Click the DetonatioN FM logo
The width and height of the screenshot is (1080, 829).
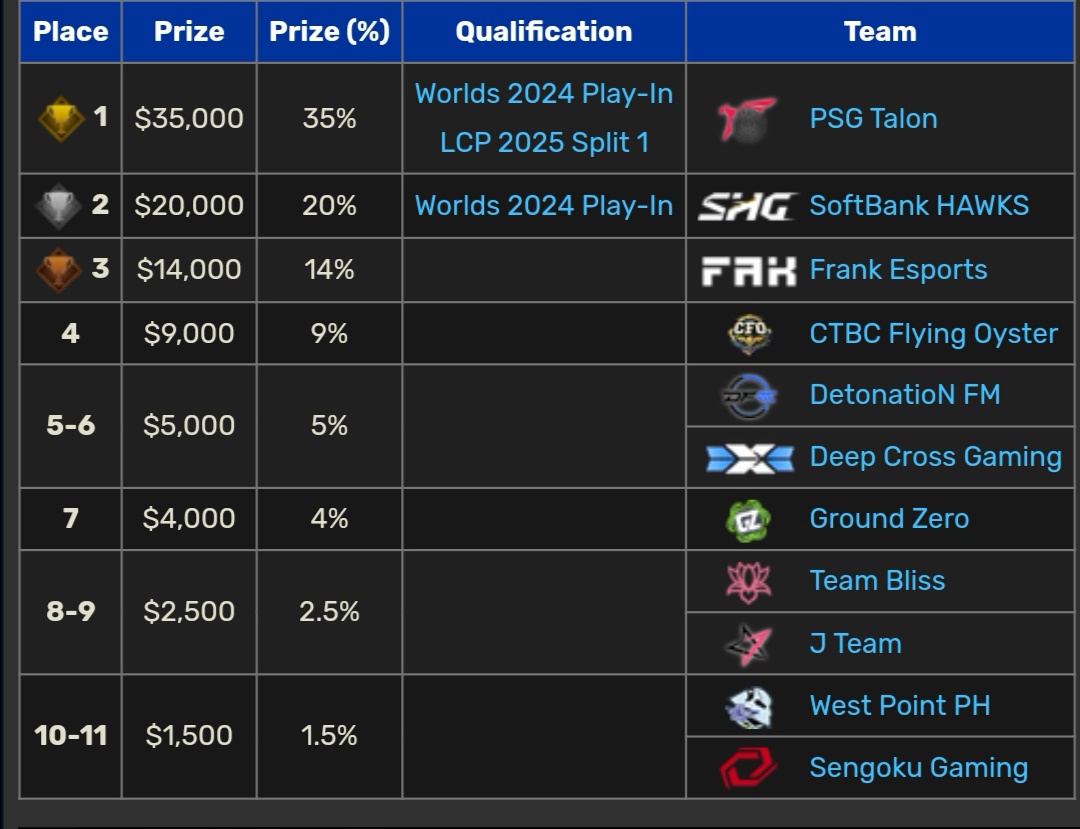[749, 396]
